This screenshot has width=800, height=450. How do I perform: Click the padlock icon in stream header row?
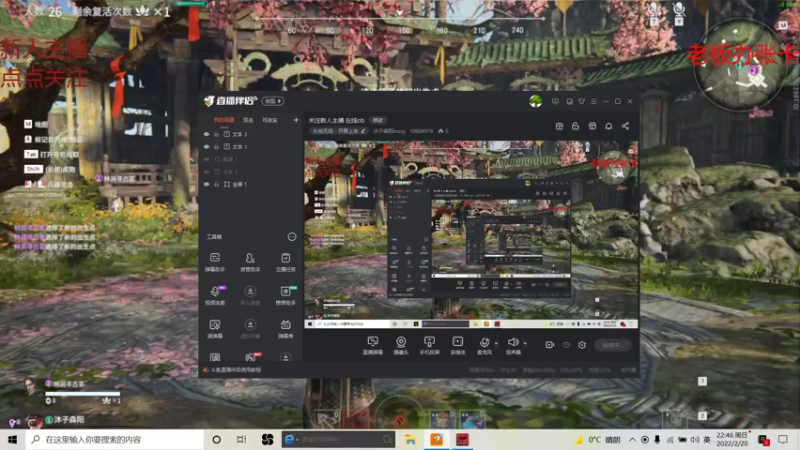tap(575, 126)
